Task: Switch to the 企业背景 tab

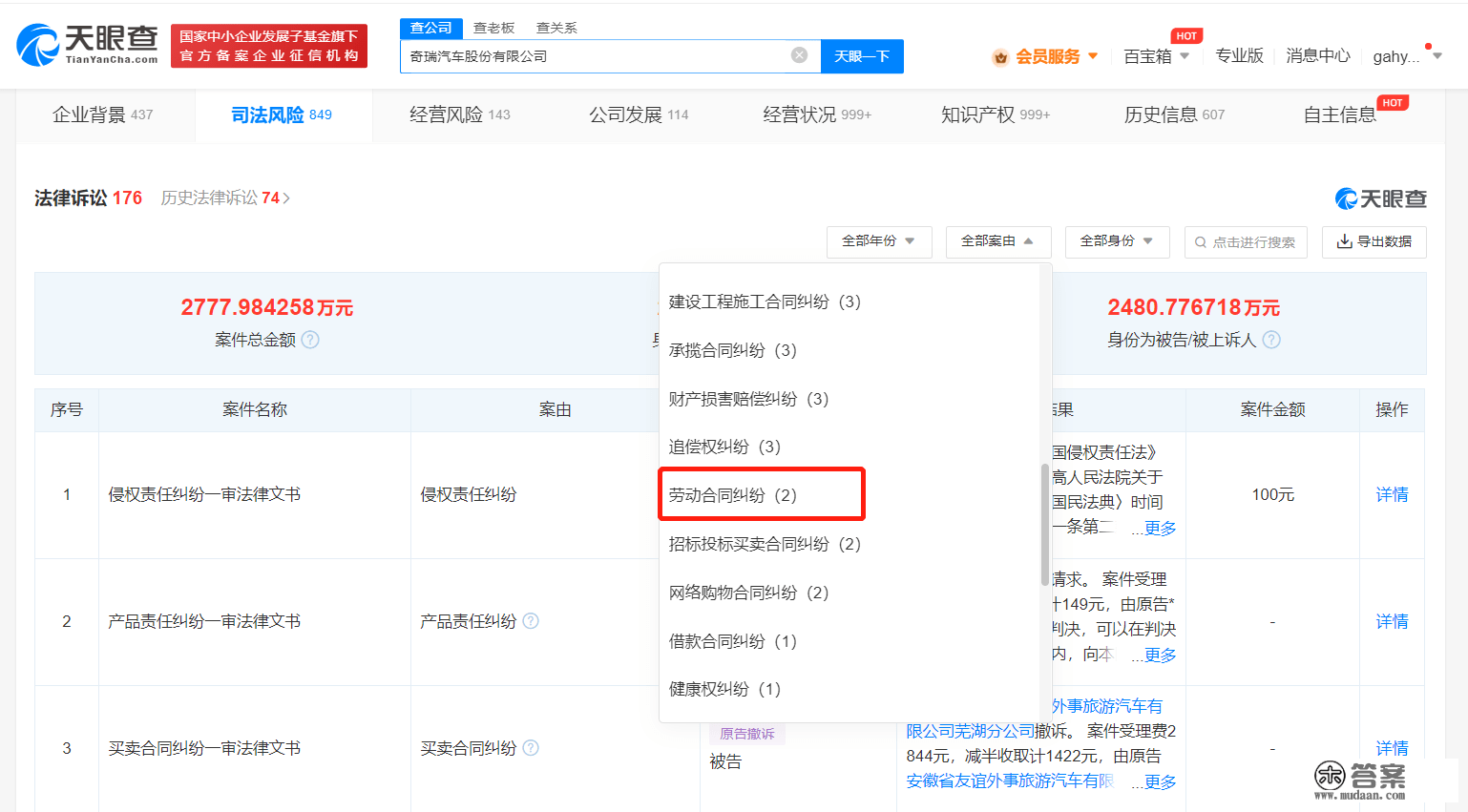Action: [102, 115]
